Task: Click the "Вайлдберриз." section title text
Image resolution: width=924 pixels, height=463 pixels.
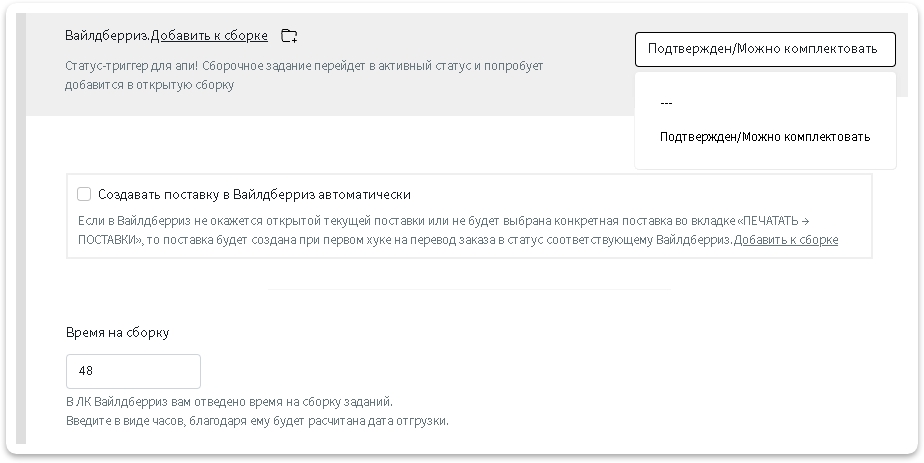Action: click(107, 36)
